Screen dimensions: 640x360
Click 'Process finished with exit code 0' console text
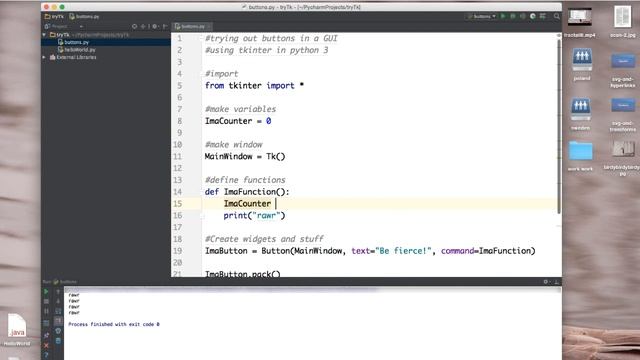(x=114, y=324)
